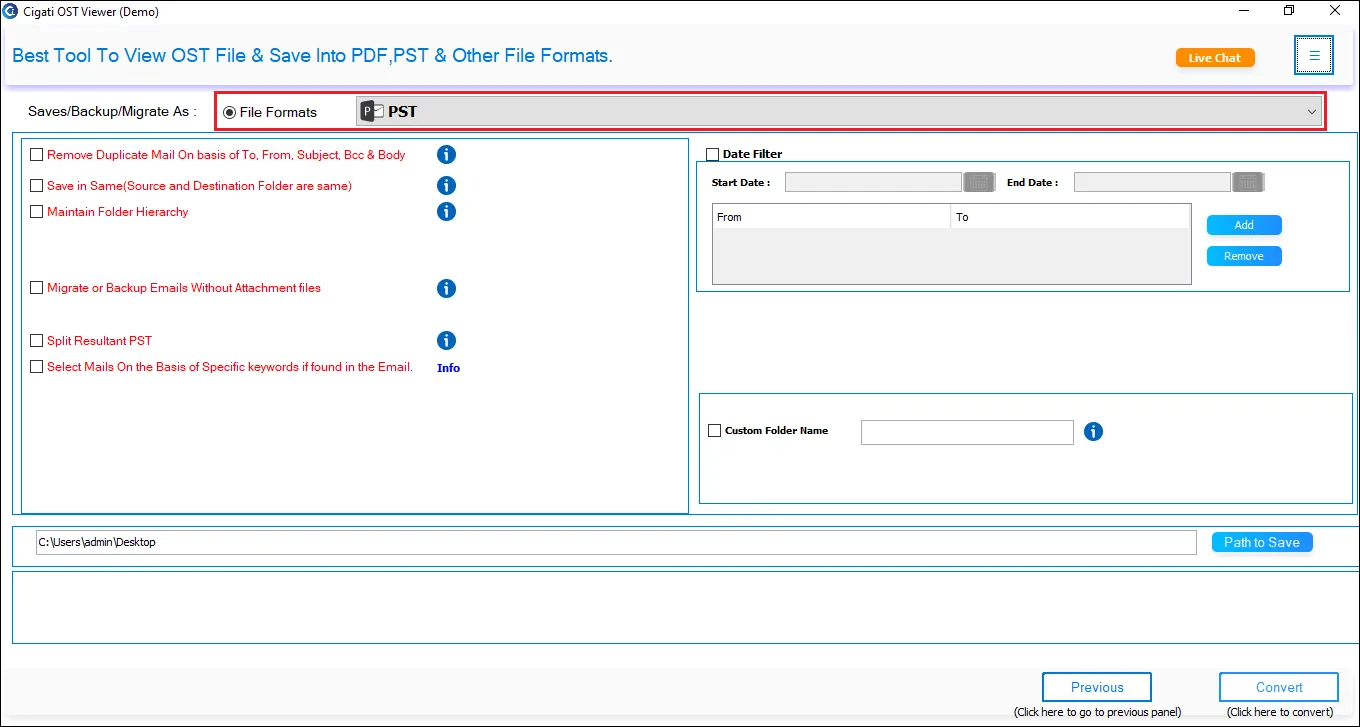The image size is (1360, 727).
Task: Check Save in Same option
Action: pyautogui.click(x=37, y=186)
